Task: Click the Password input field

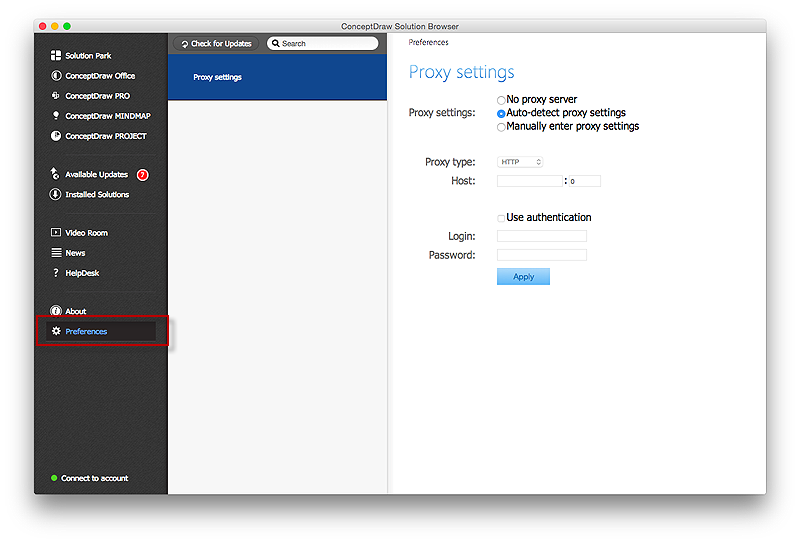Action: tap(542, 255)
